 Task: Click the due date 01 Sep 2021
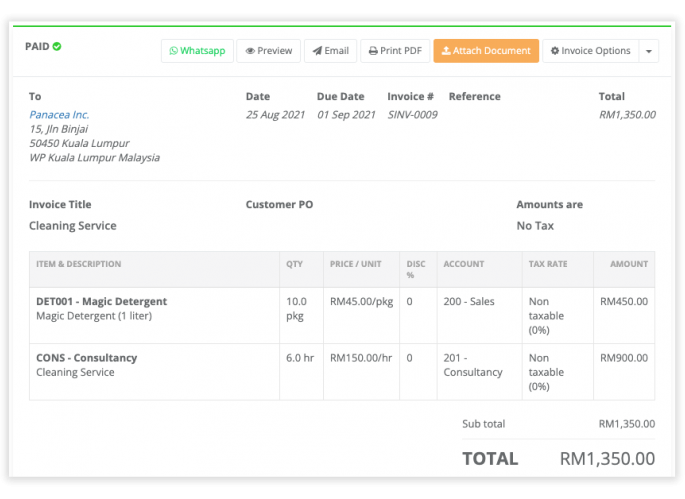[x=346, y=114]
